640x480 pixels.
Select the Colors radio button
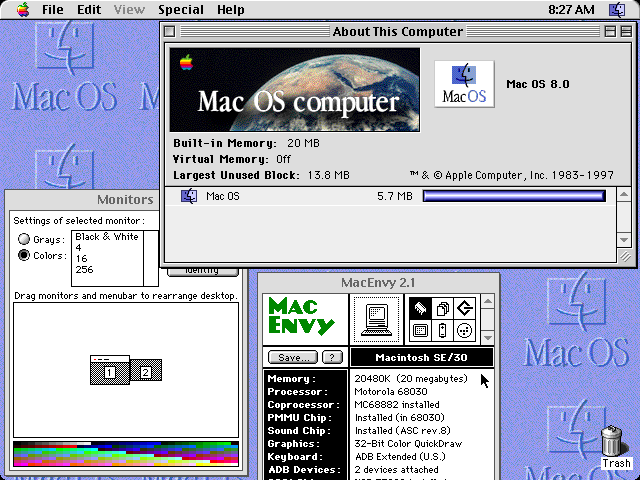[24, 255]
